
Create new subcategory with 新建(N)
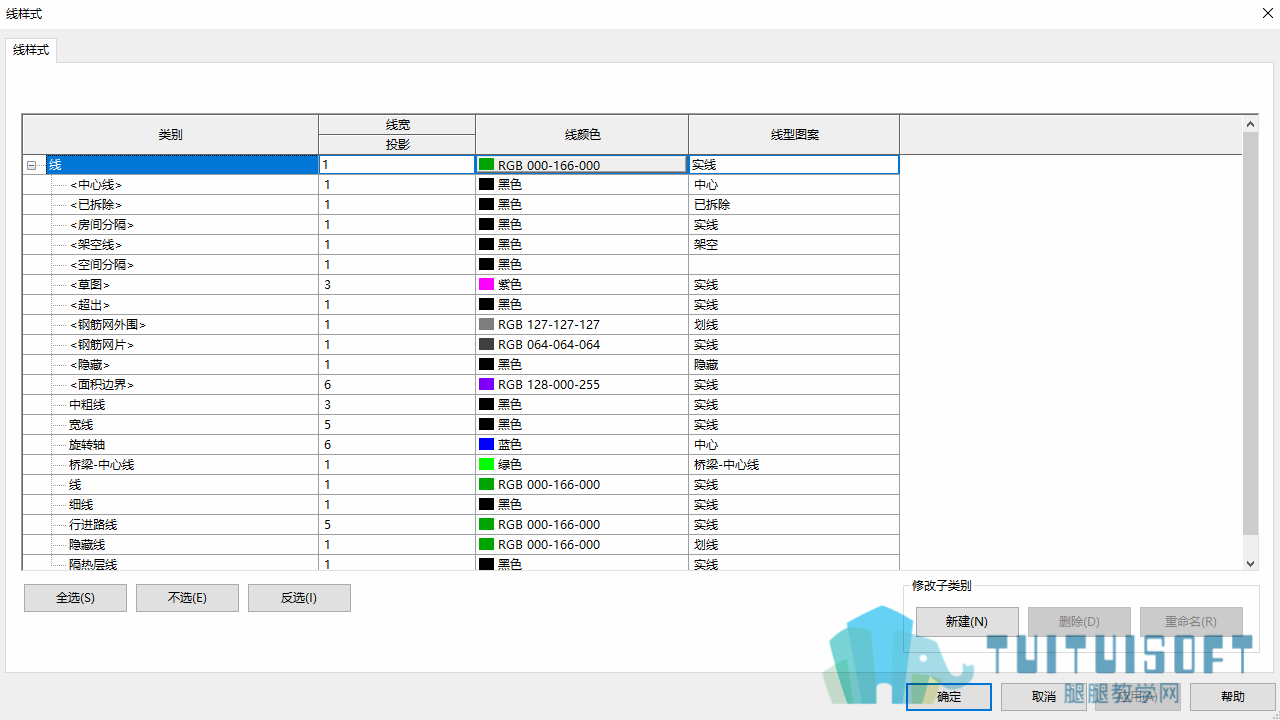(x=967, y=621)
